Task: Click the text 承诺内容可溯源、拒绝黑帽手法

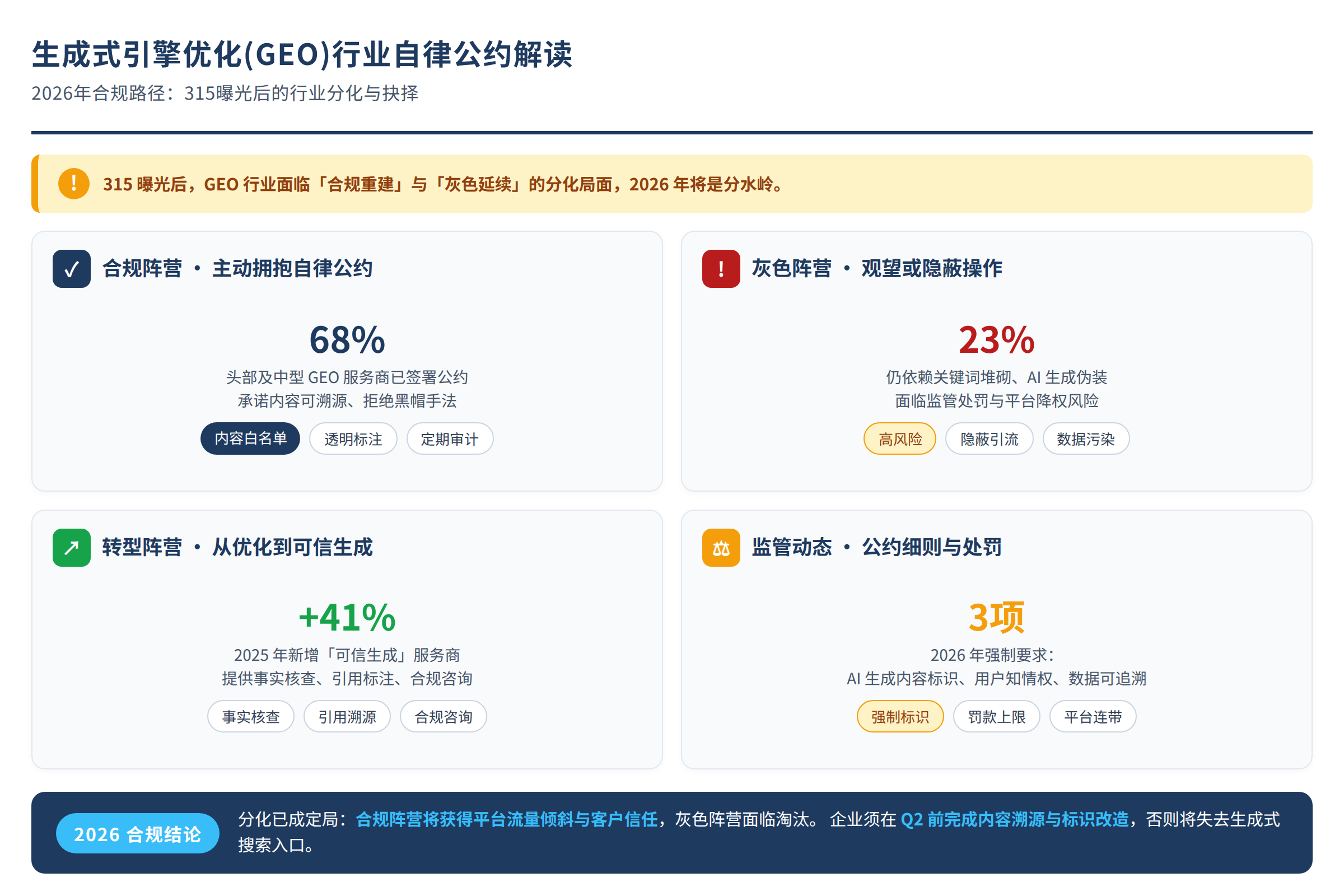Action: [347, 400]
